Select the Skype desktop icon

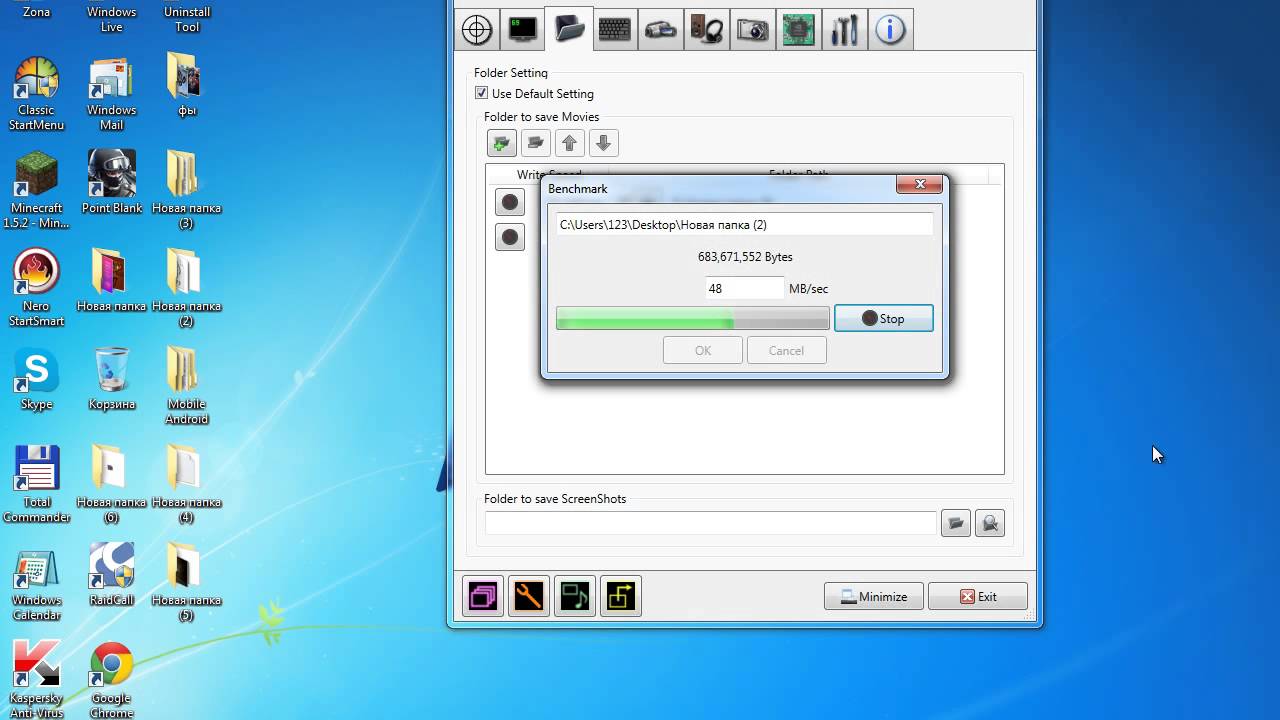tap(36, 379)
